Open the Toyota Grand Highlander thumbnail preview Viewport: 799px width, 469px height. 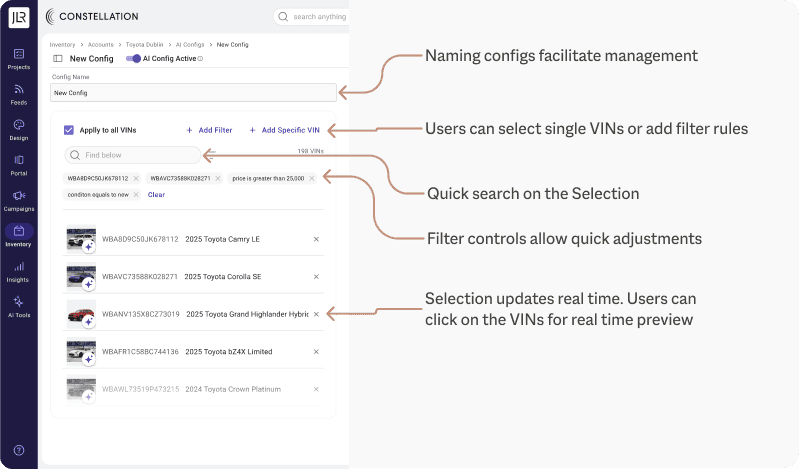(80, 314)
